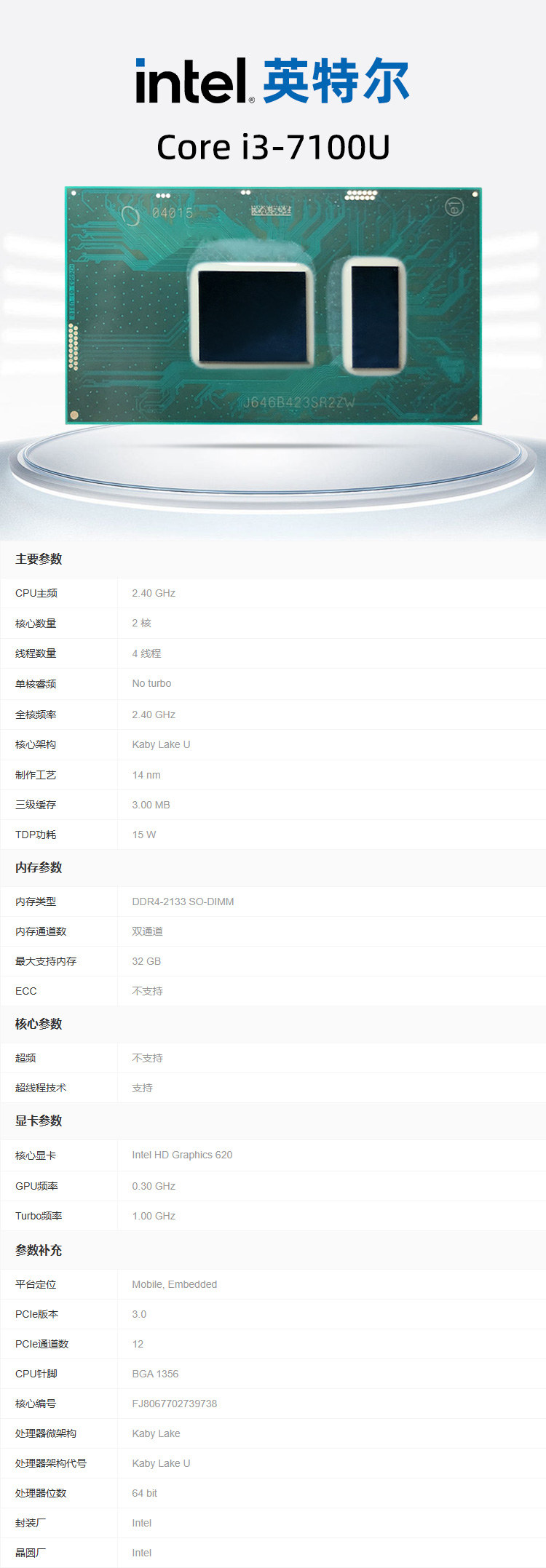Select the 64 bit value

(144, 1493)
